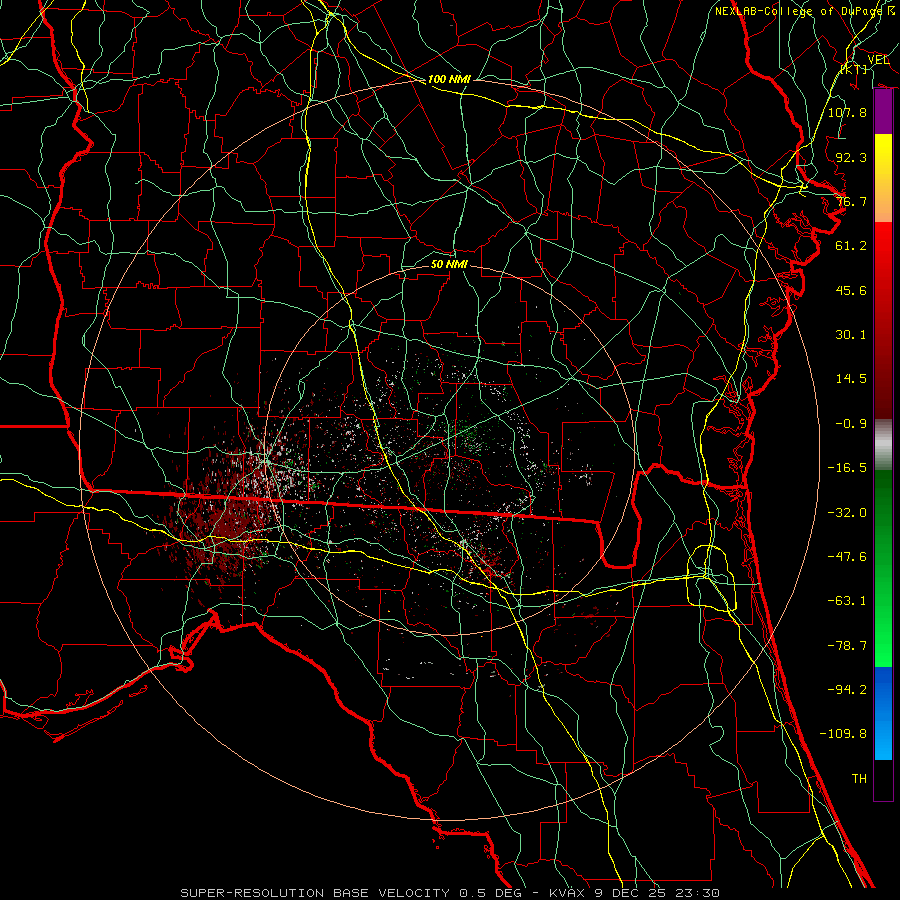Viewport: 900px width, 900px height.
Task: Select the 30.1 legend value
Action: point(851,335)
